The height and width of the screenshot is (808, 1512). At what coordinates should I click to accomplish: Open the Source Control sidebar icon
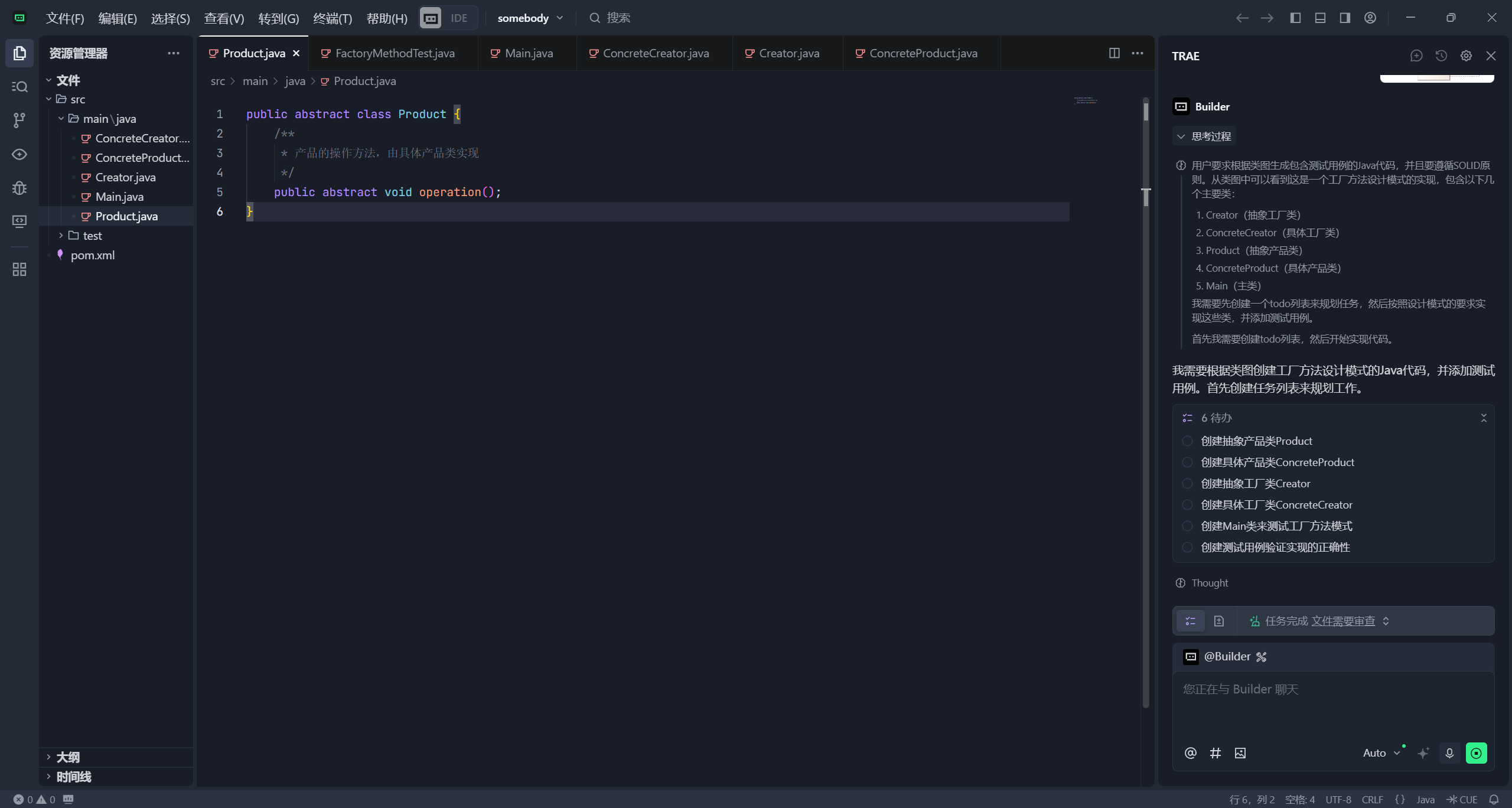[x=19, y=120]
